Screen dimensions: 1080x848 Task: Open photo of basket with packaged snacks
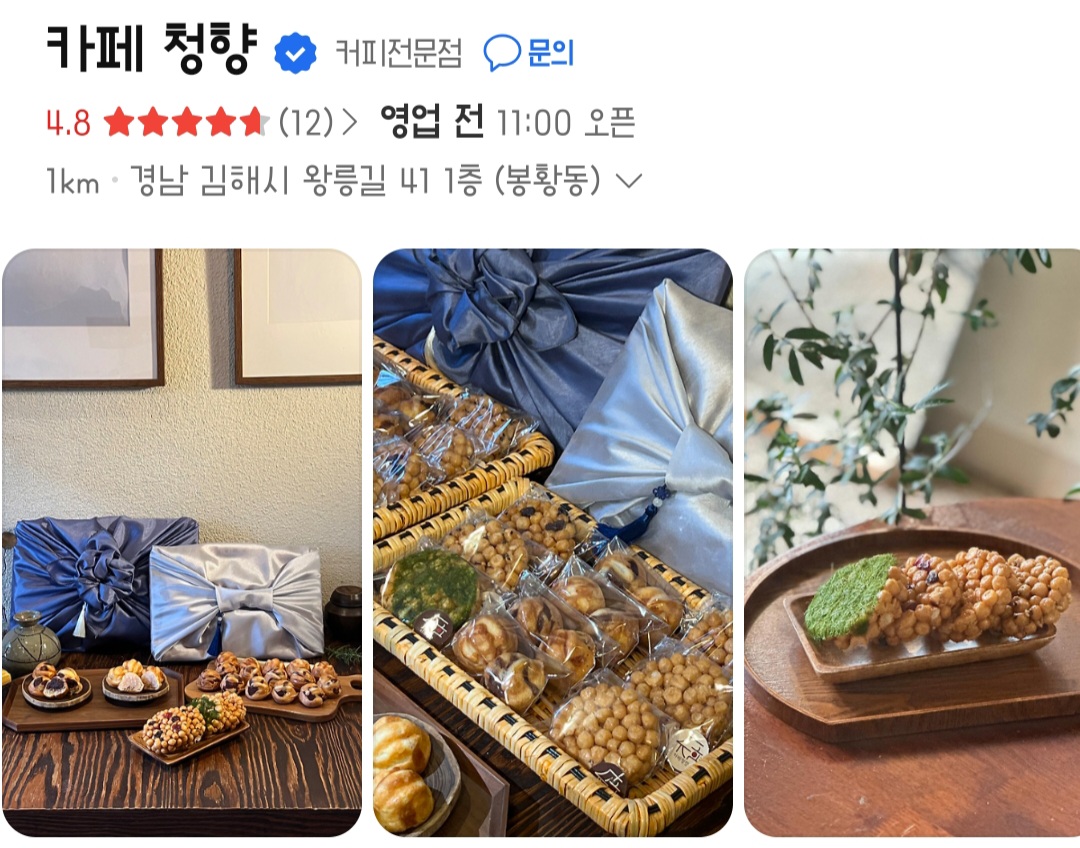[x=552, y=542]
